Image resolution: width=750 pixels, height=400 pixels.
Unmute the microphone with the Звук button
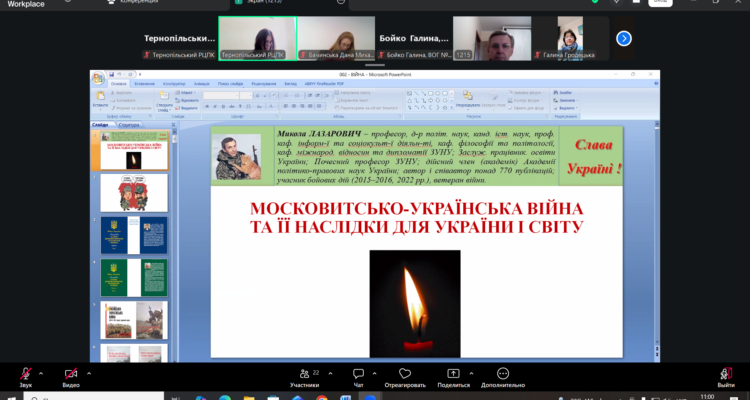(25, 375)
